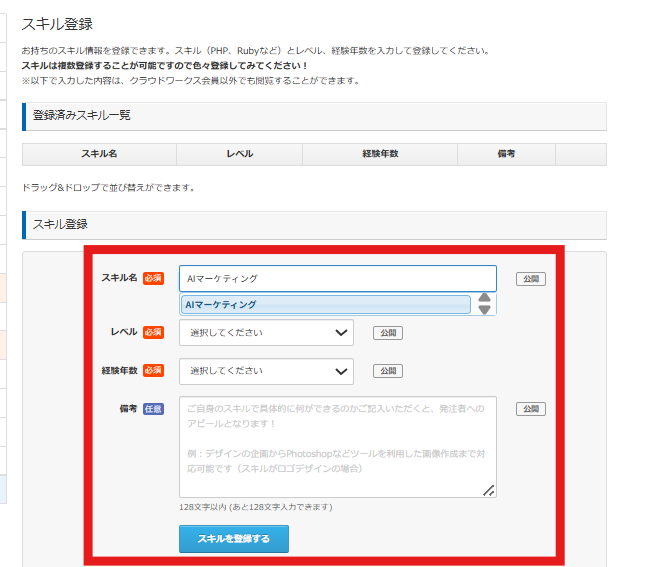Click the スキル名 column header
Viewport: 645px width, 567px height.
point(99,154)
